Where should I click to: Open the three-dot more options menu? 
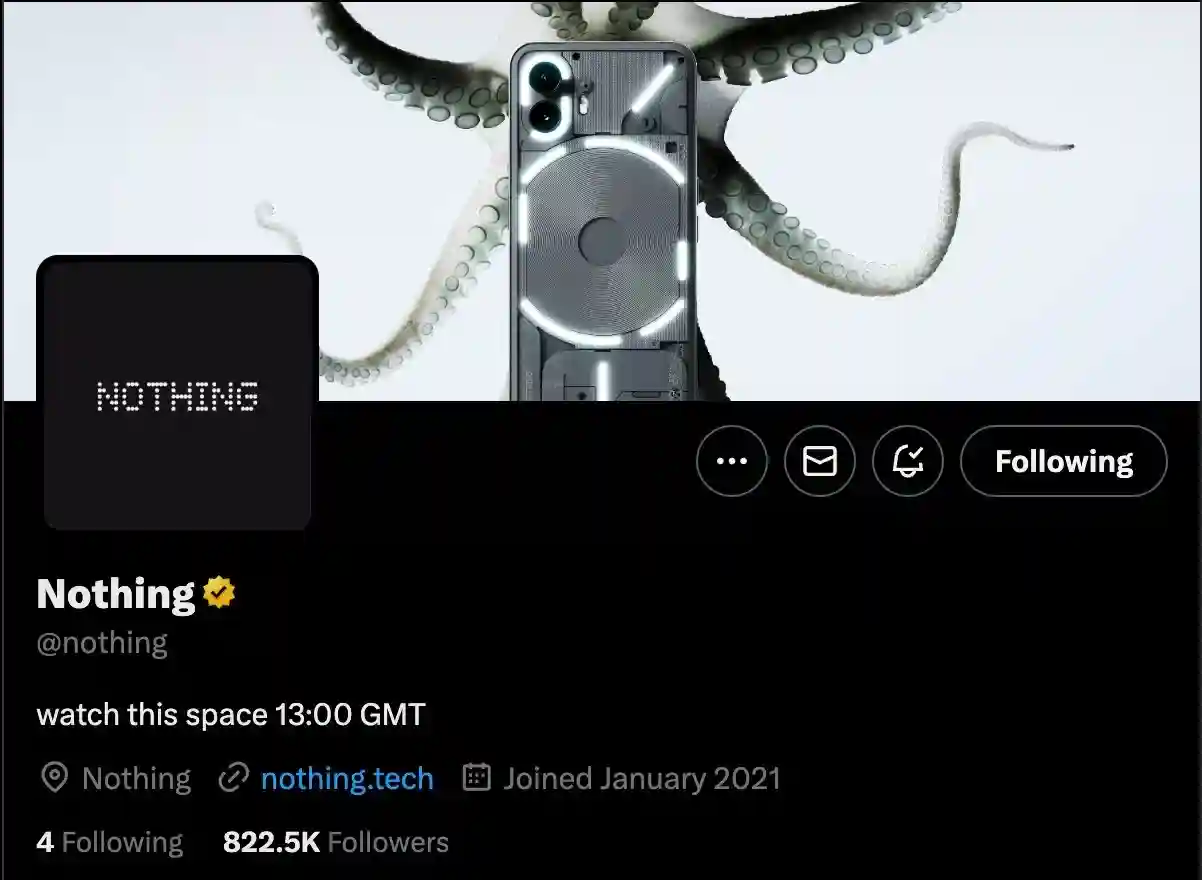click(732, 461)
